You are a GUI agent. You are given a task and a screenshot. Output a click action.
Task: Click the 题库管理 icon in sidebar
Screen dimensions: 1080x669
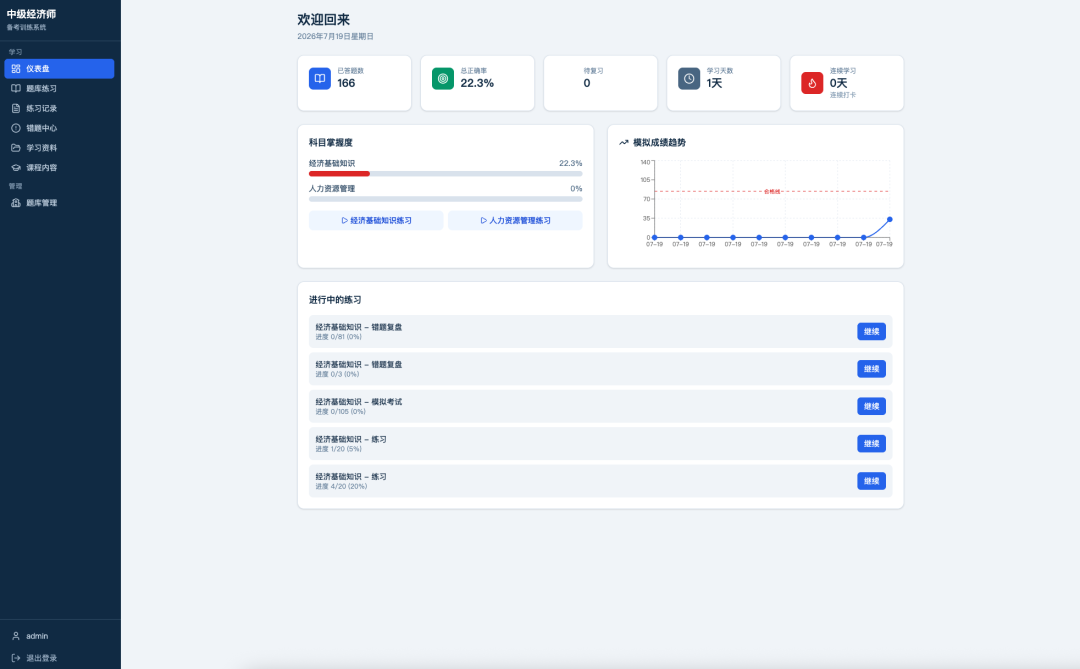16,203
